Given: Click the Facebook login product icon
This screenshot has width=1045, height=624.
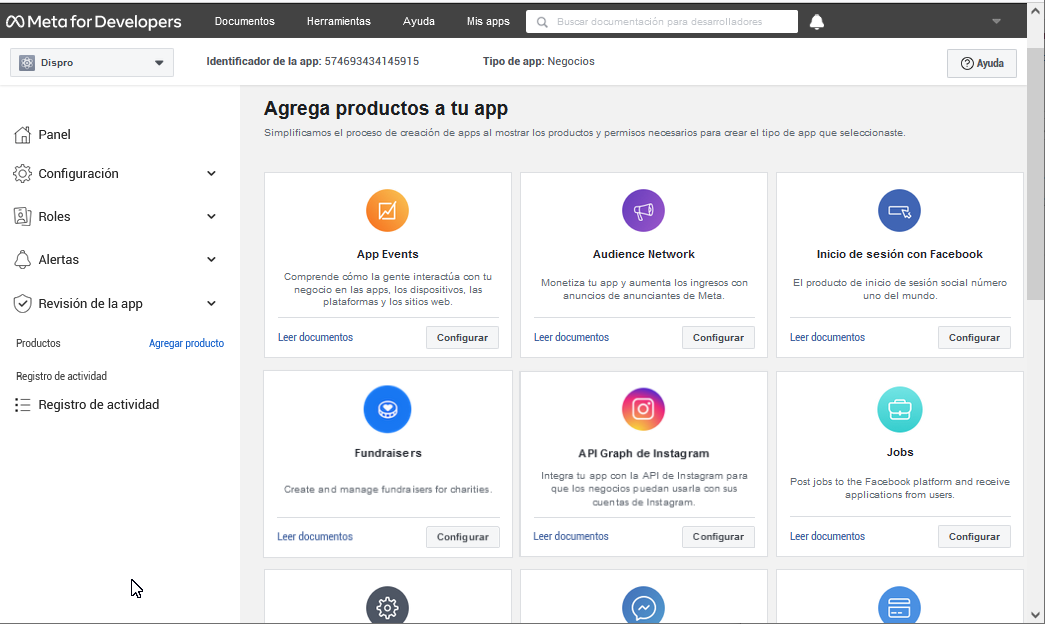Looking at the screenshot, I should (x=899, y=211).
